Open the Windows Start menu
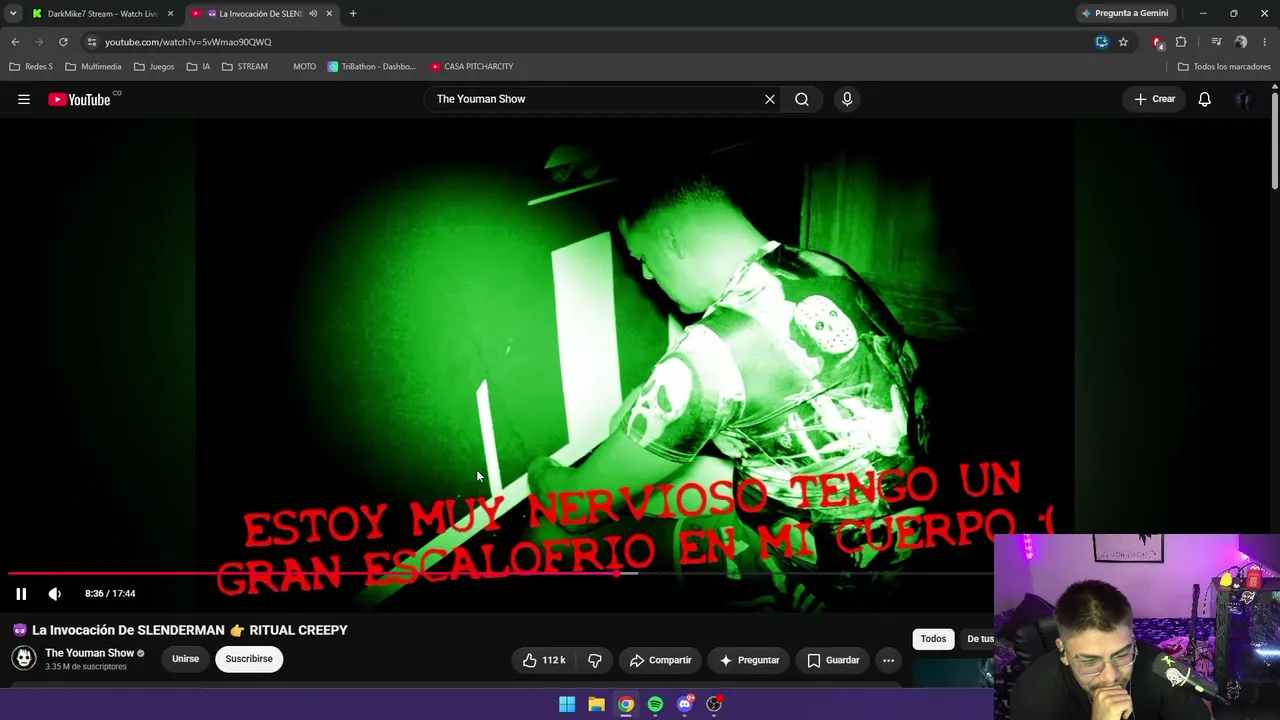1280x720 pixels. pyautogui.click(x=567, y=704)
